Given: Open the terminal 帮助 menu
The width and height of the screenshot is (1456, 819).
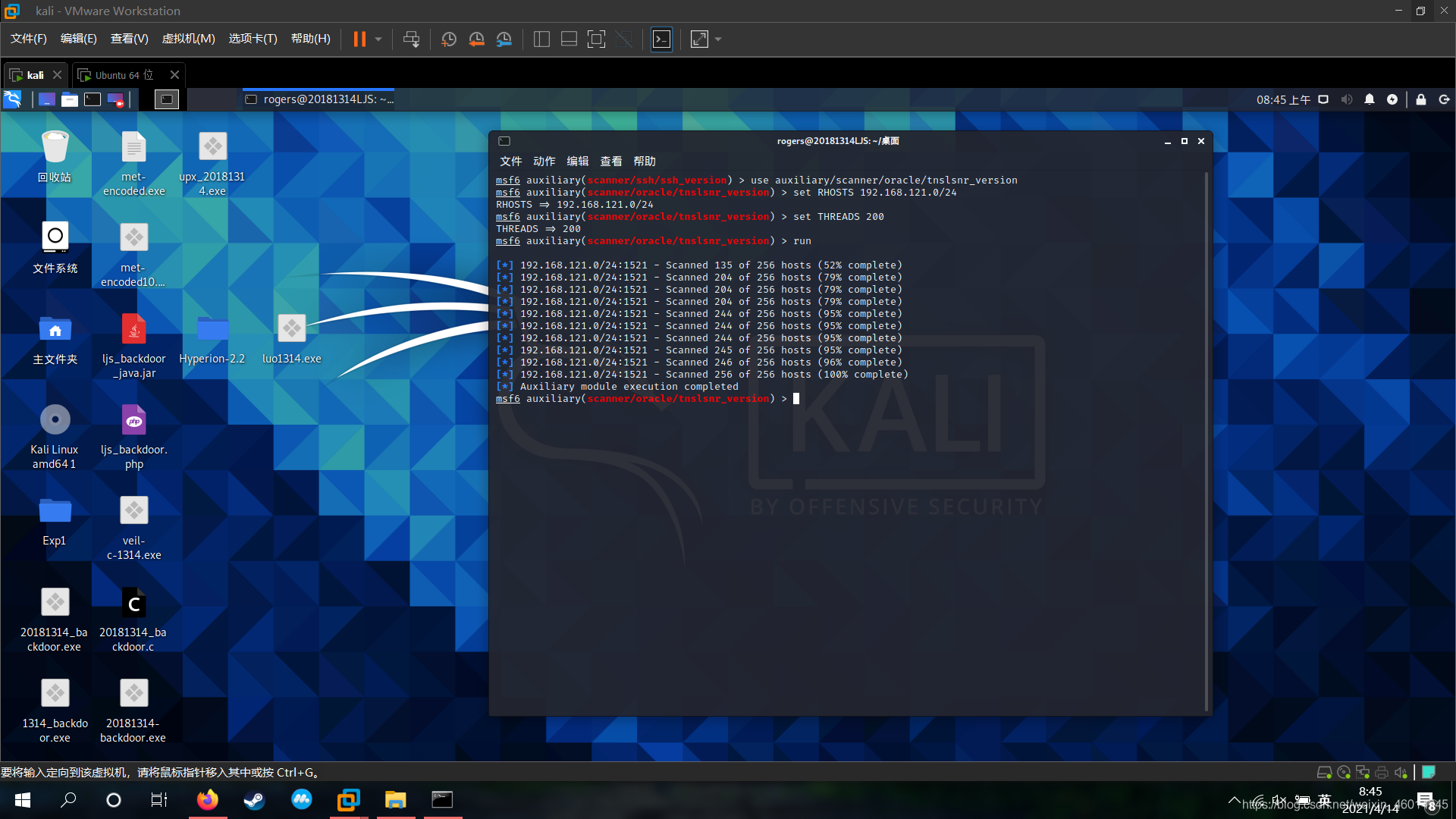Looking at the screenshot, I should [644, 162].
